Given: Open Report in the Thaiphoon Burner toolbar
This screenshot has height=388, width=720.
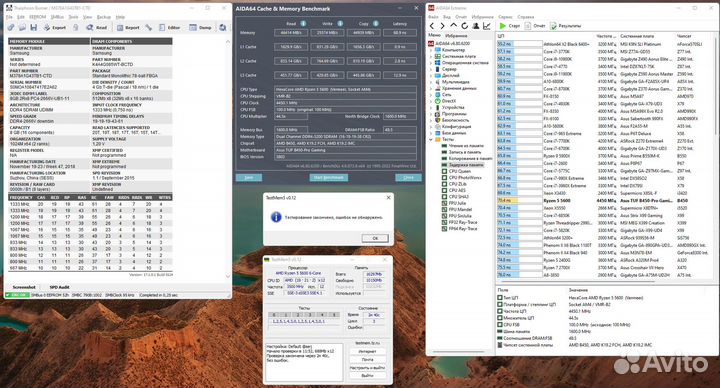Looking at the screenshot, I should [x=128, y=28].
